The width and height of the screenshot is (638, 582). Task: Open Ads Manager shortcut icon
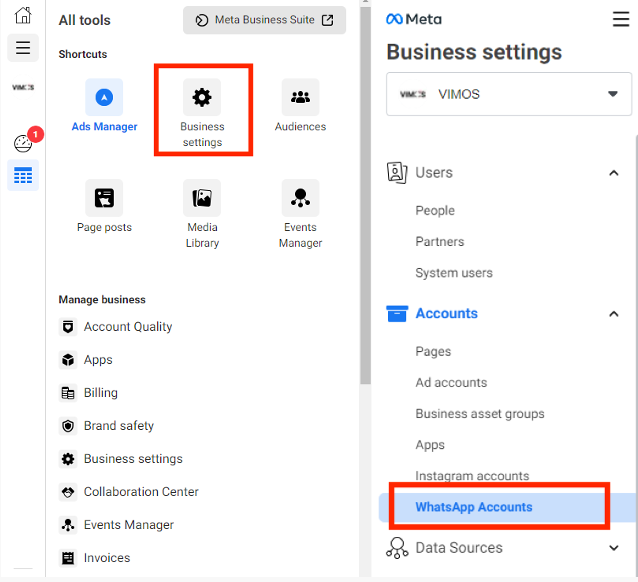click(104, 97)
